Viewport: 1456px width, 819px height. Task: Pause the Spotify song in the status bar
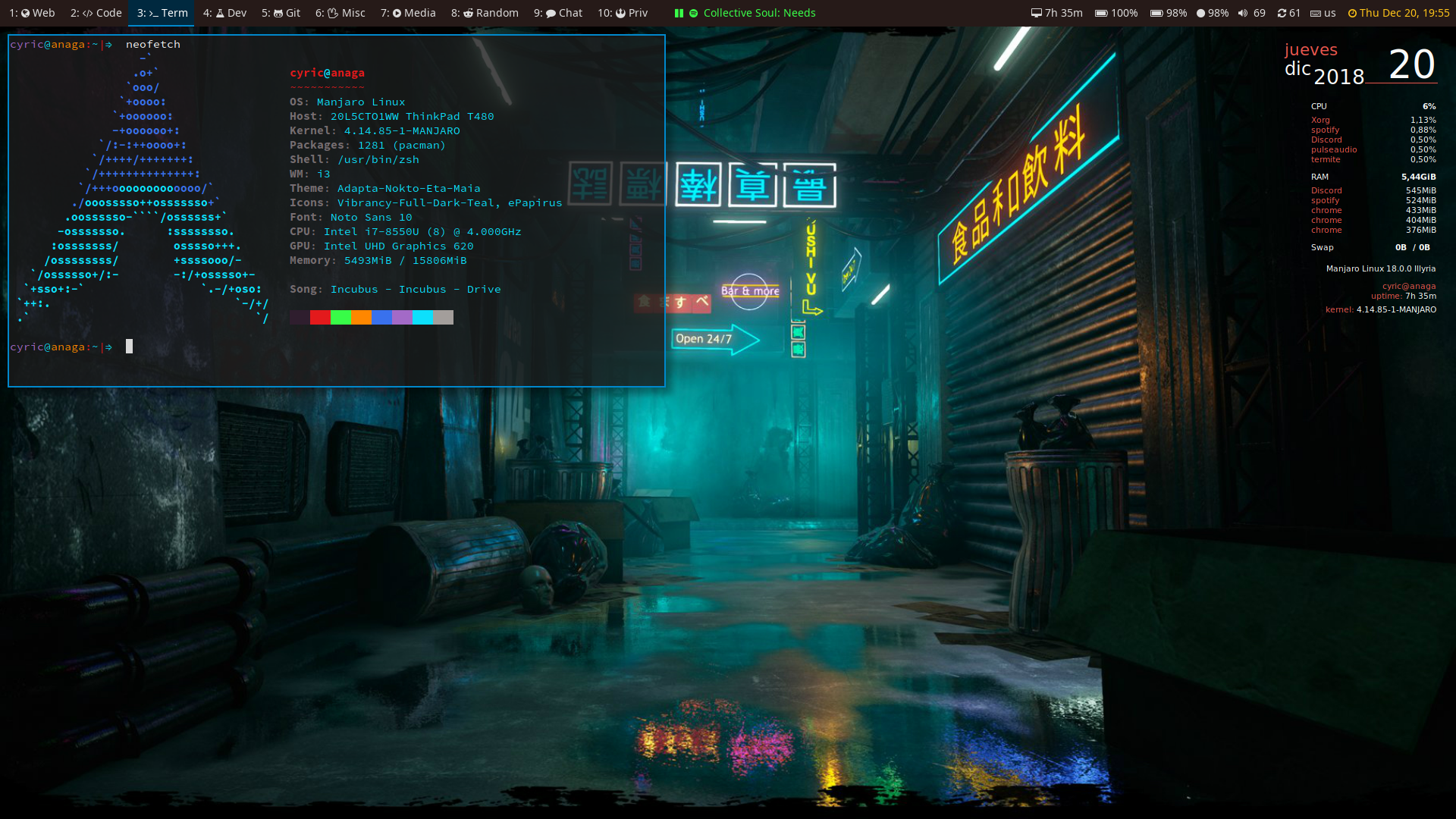click(x=679, y=13)
